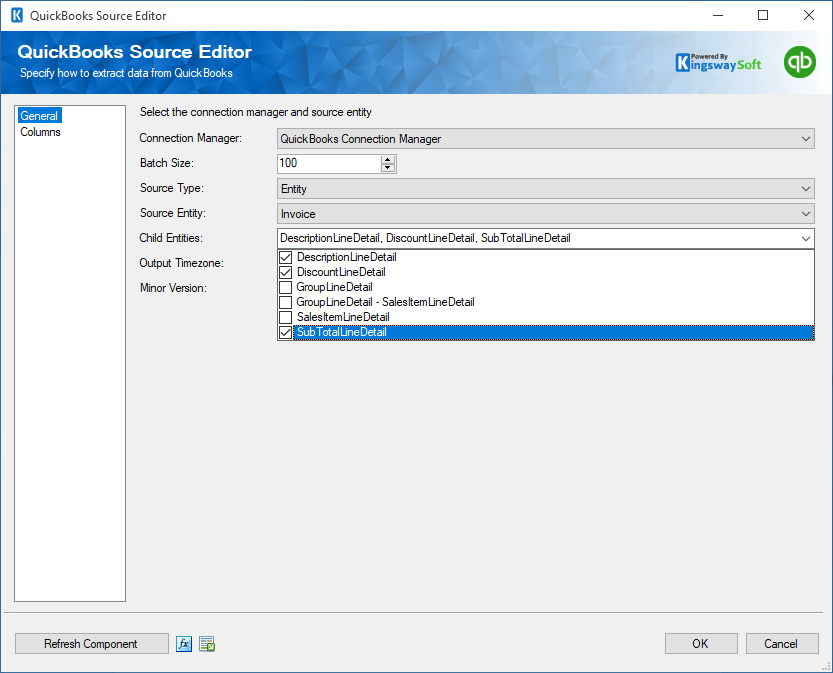
Task: Check the GroupLineDetail checkbox
Action: [286, 287]
